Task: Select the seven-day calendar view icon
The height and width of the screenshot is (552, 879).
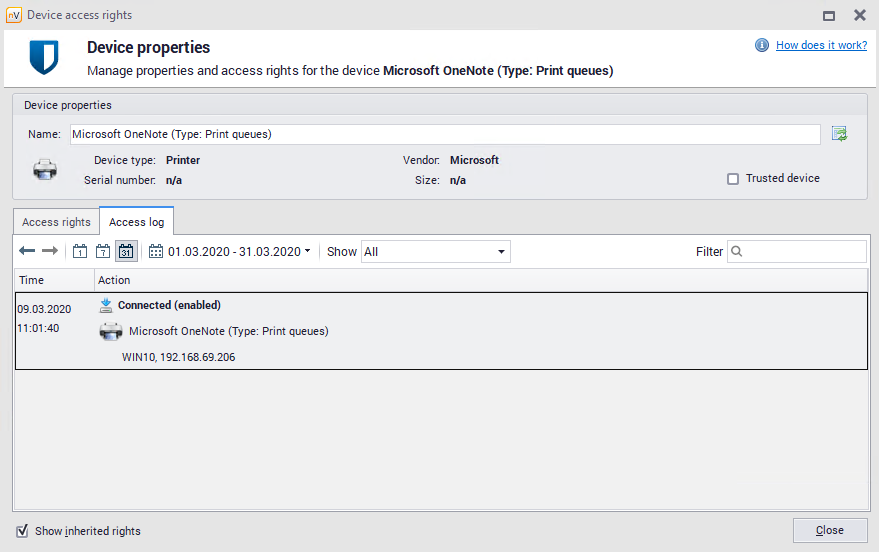Action: pos(103,251)
